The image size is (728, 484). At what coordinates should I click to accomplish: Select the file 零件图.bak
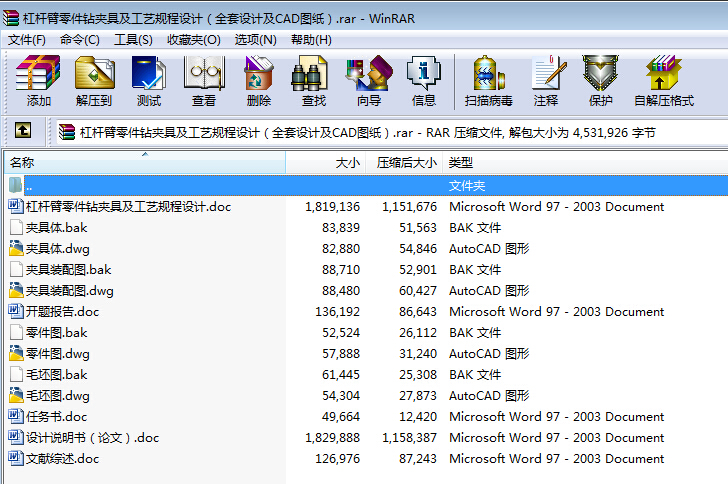(57, 333)
